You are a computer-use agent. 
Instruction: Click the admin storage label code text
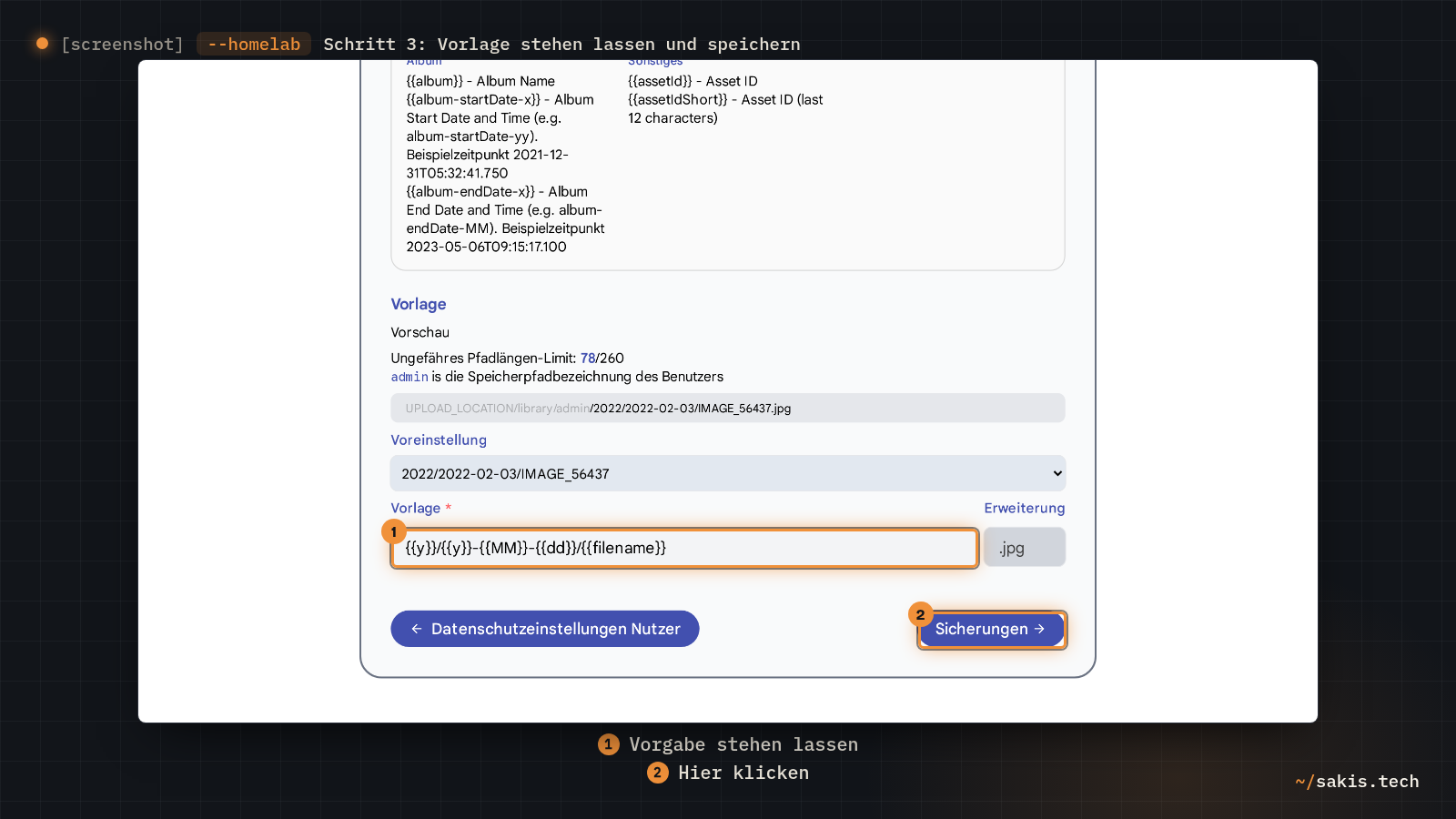coord(409,377)
